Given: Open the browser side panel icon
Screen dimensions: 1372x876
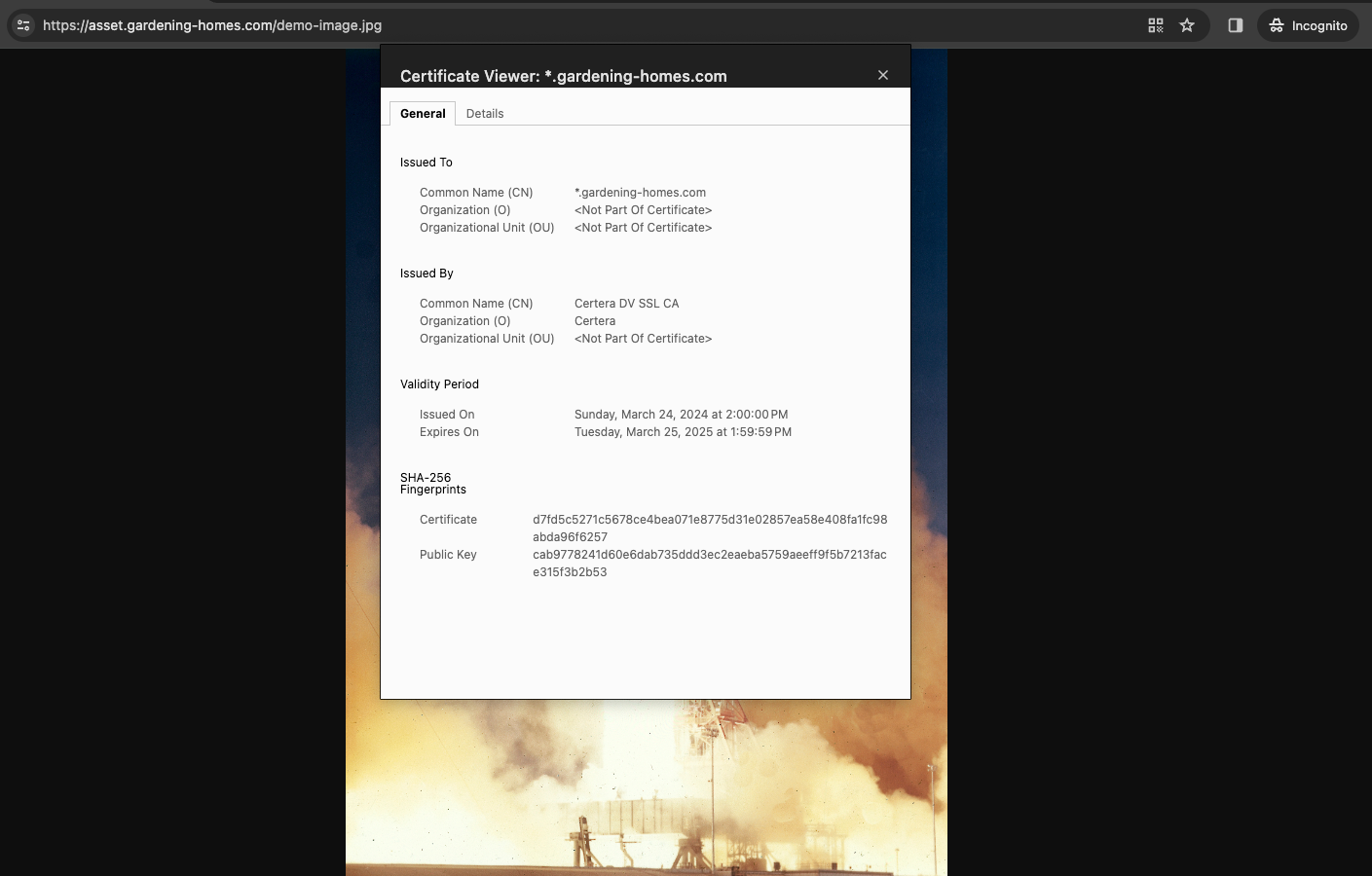Looking at the screenshot, I should pos(1236,25).
